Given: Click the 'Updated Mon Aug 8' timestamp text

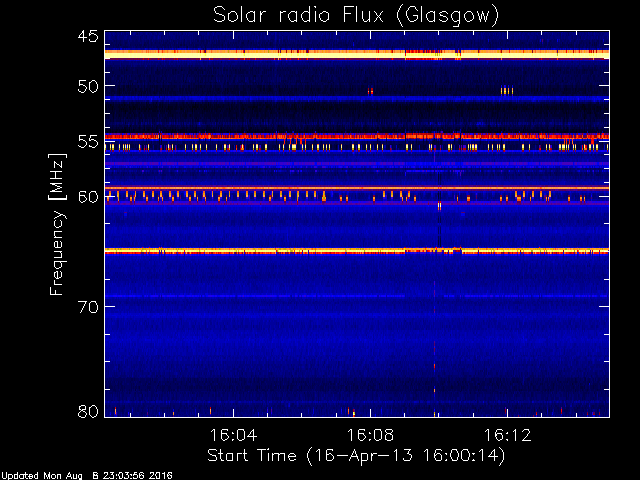Looking at the screenshot, I should [x=87, y=476].
